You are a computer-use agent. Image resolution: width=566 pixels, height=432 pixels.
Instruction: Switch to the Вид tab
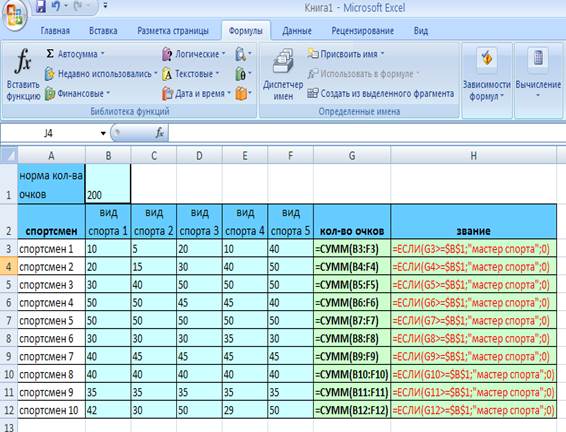tap(421, 31)
